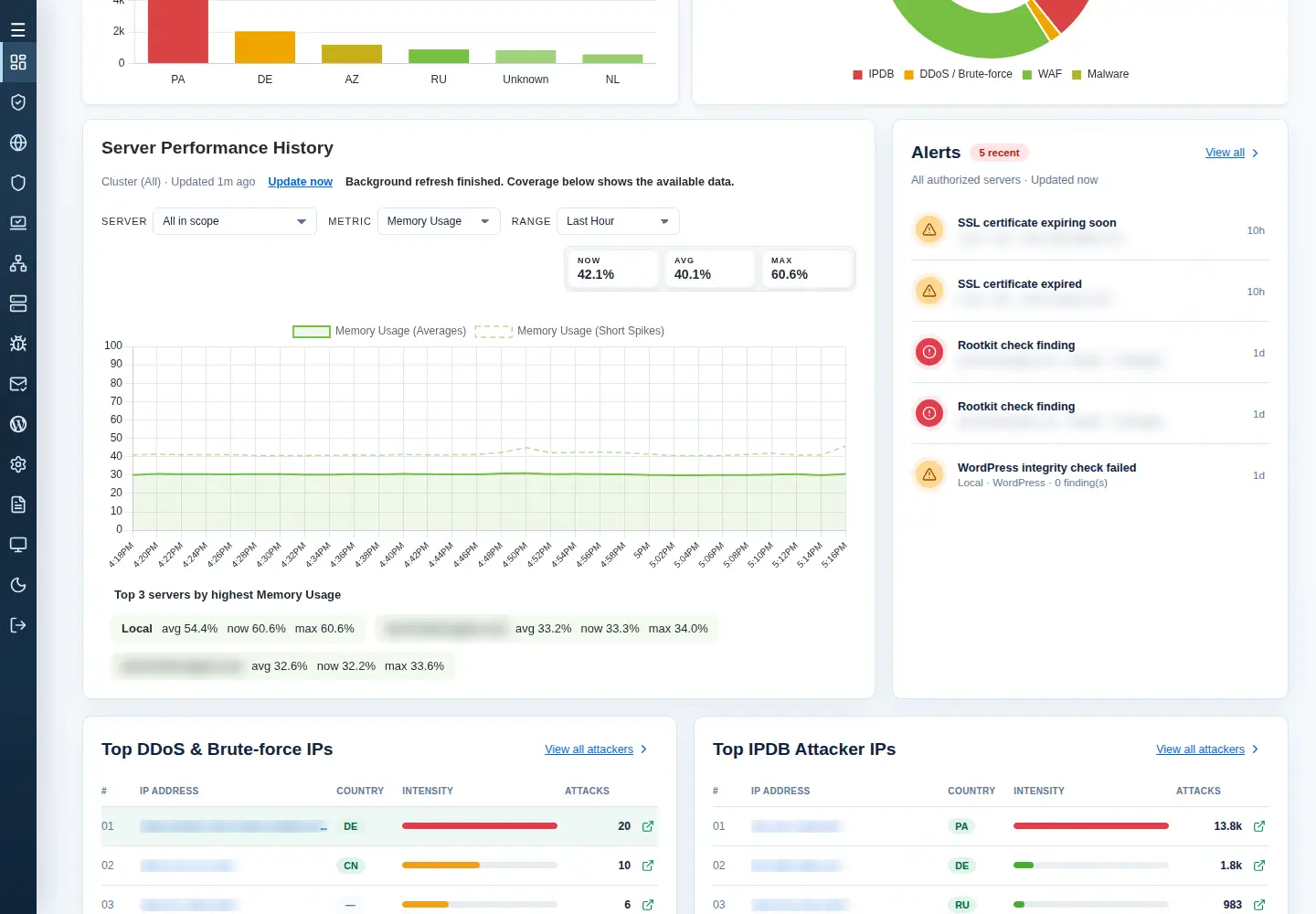Toggle the Malware legend item
This screenshot has height=914, width=1316.
1100,74
